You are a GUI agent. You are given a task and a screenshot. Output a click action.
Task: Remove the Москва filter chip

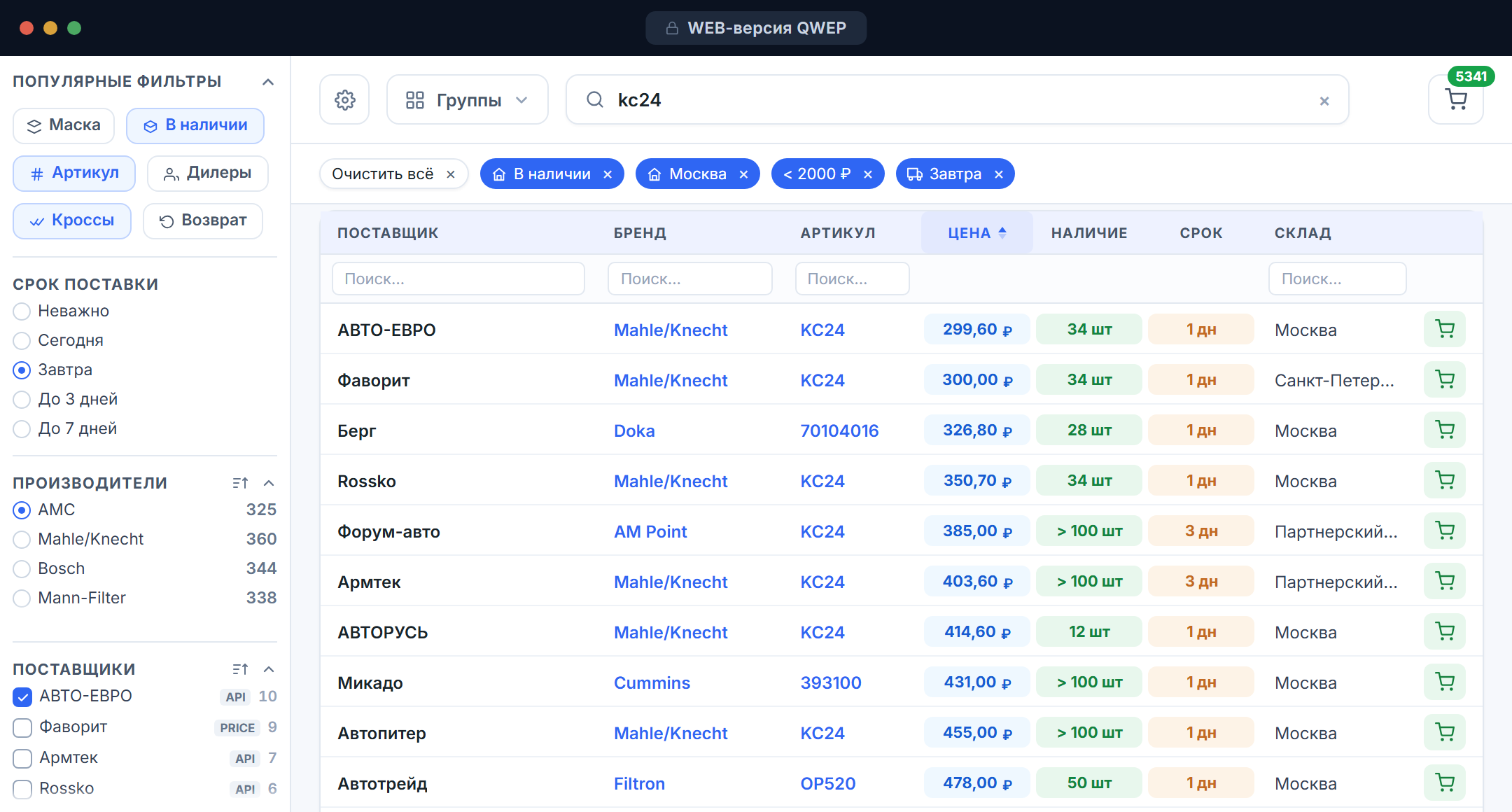click(743, 174)
